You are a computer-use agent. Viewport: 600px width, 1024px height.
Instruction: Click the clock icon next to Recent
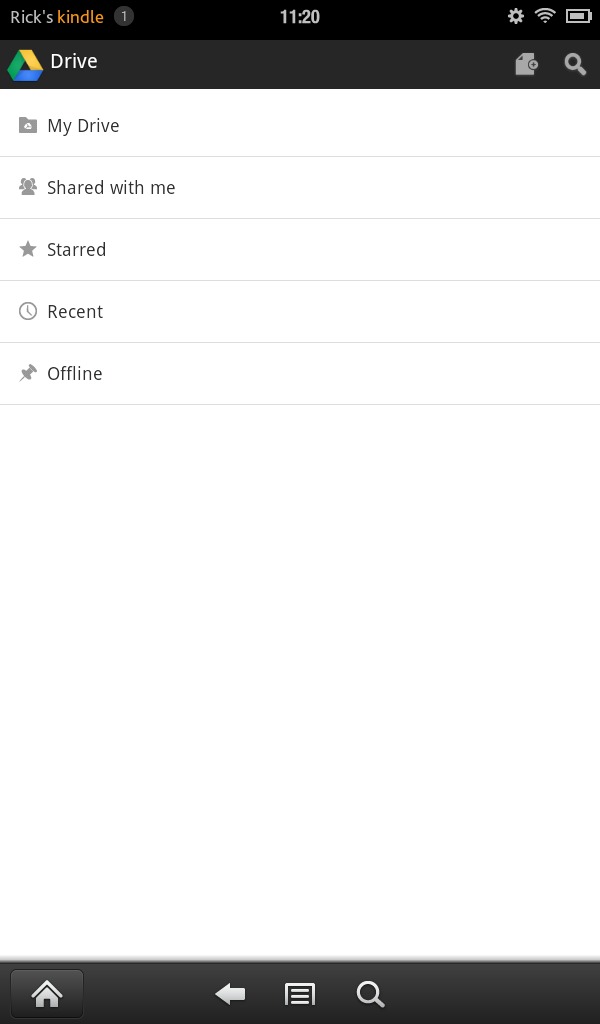pyautogui.click(x=27, y=311)
